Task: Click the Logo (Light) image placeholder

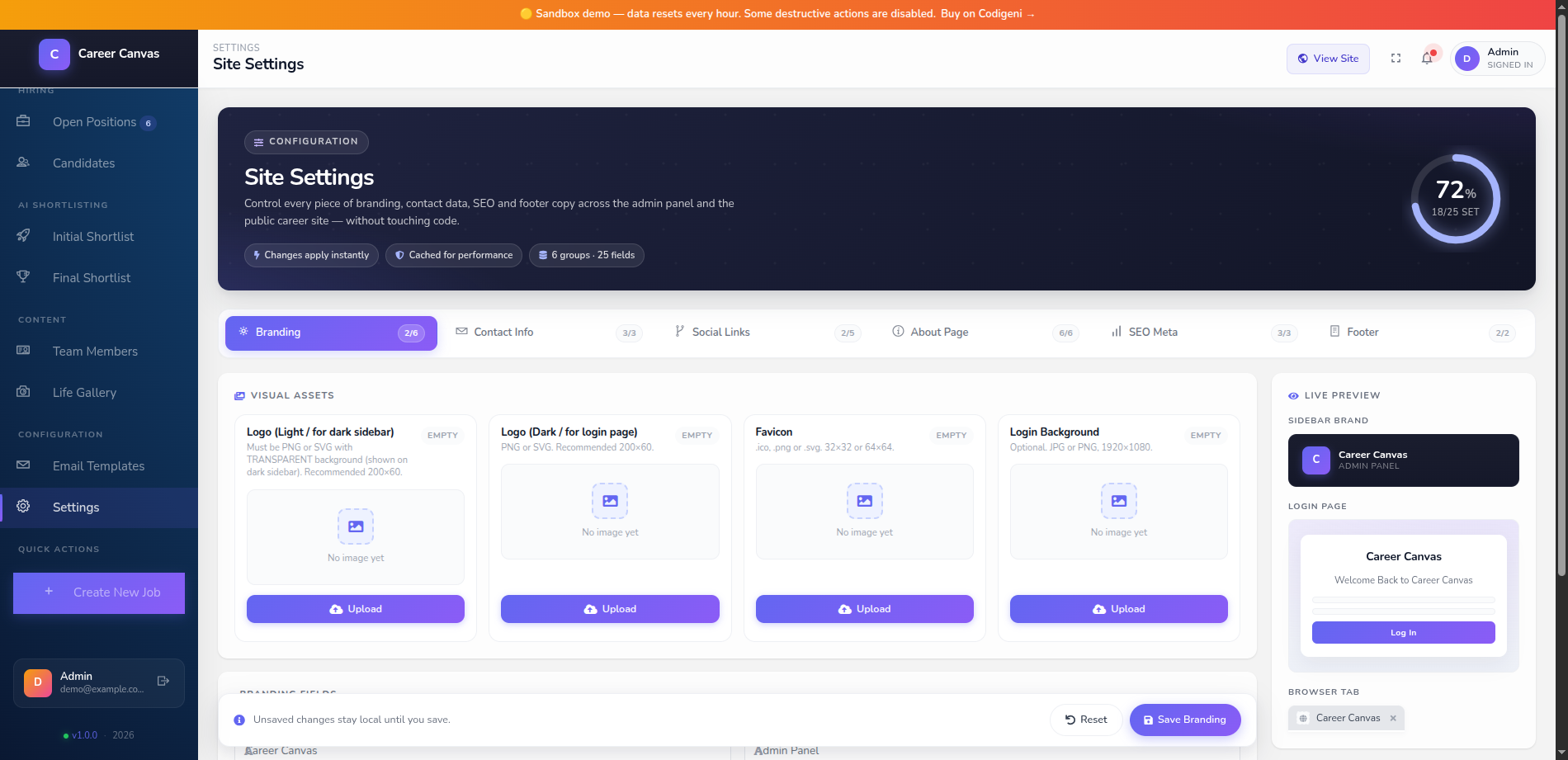Action: 356,537
